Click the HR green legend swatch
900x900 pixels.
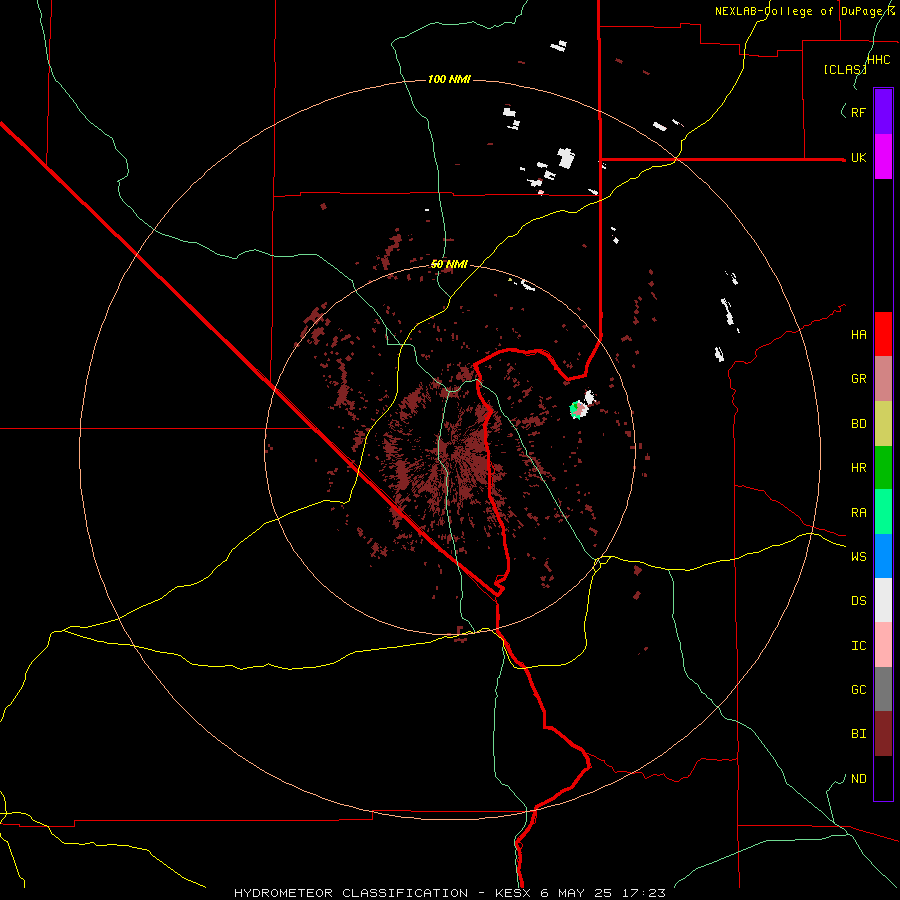coord(883,468)
